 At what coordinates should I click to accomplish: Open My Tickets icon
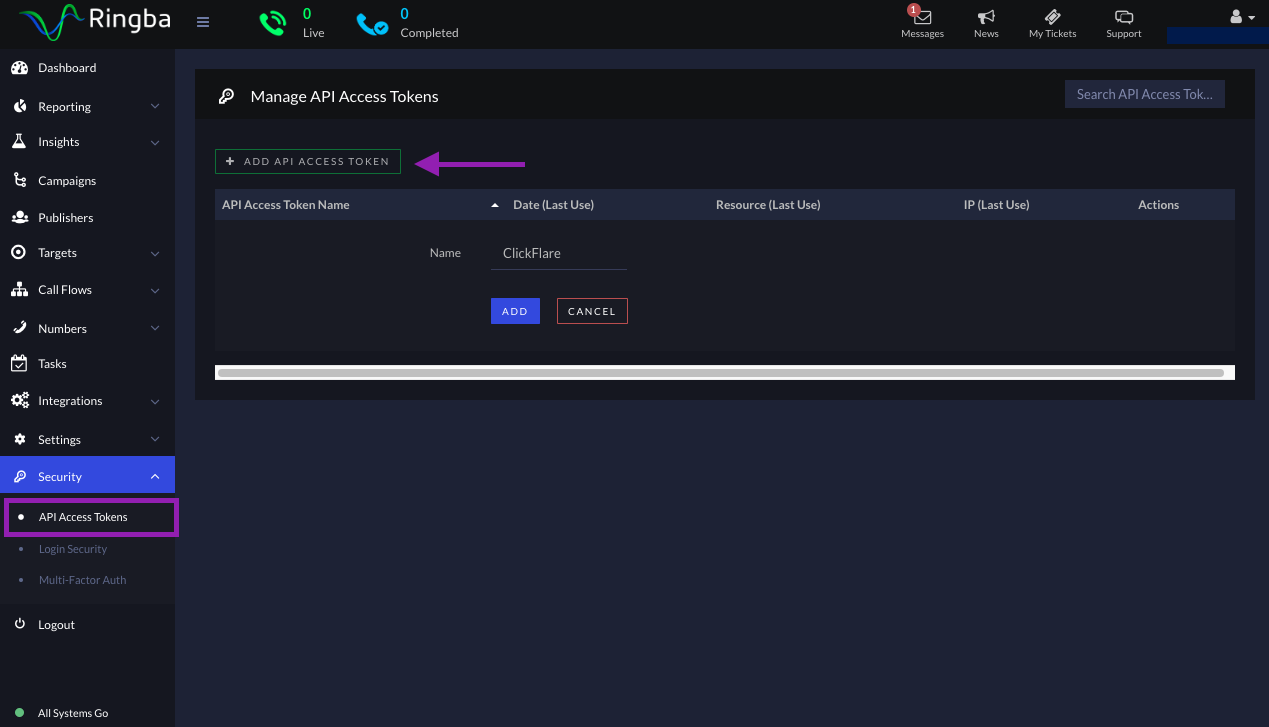(x=1052, y=17)
